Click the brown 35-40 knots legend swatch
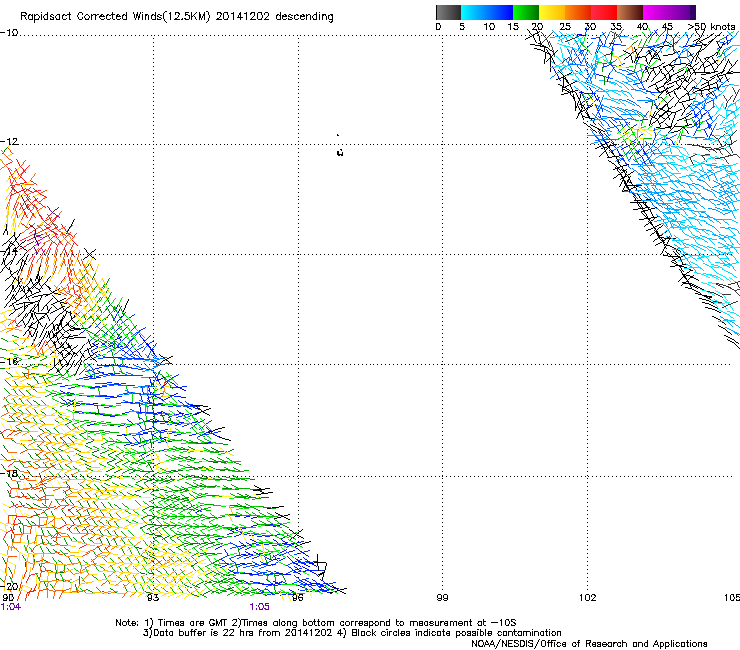Image resolution: width=740 pixels, height=650 pixels. 630,12
